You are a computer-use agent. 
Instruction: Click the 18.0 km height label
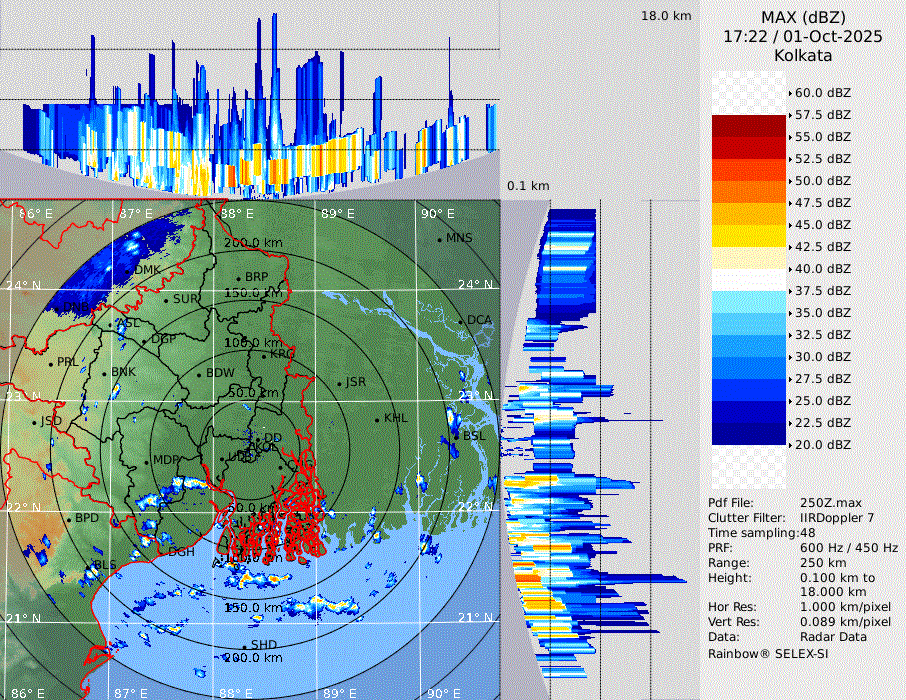tap(666, 16)
